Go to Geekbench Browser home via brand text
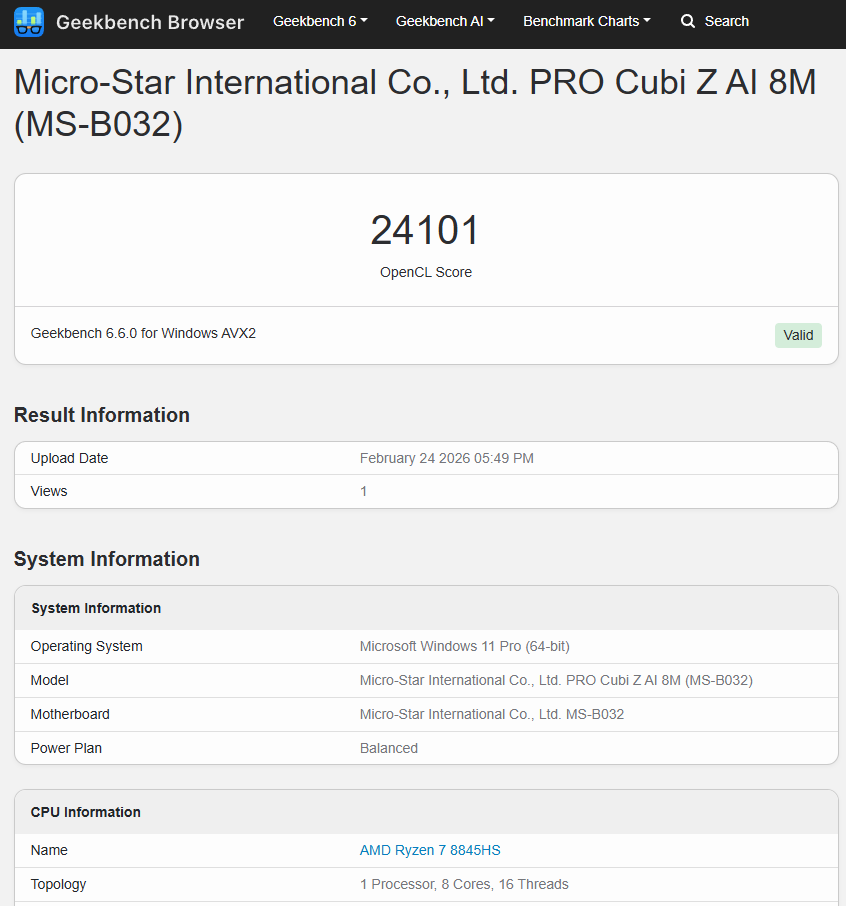Viewport: 846px width, 906px height. coord(149,22)
